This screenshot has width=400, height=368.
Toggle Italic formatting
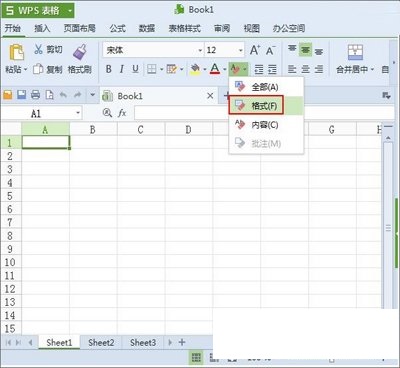click(x=122, y=69)
